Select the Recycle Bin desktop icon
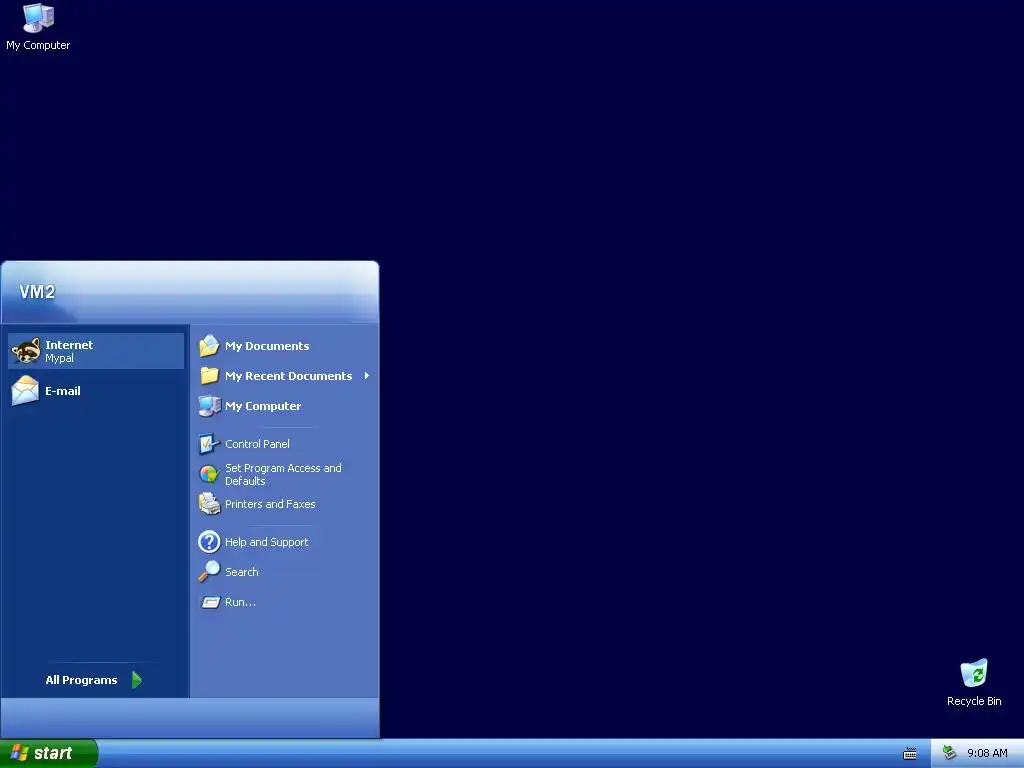The image size is (1024, 768). click(974, 673)
